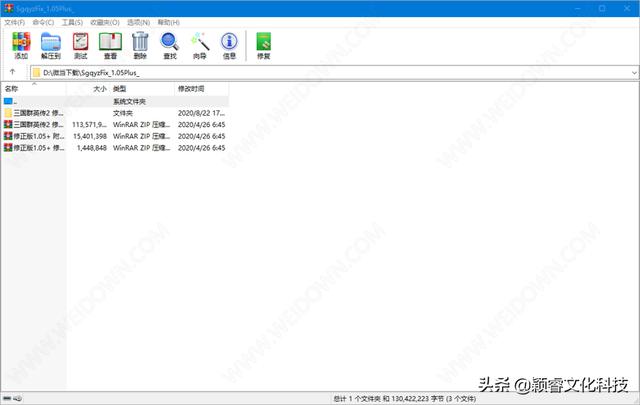The width and height of the screenshot is (640, 405).
Task: Sort by the 名称 (Name) column header
Action: (33, 89)
